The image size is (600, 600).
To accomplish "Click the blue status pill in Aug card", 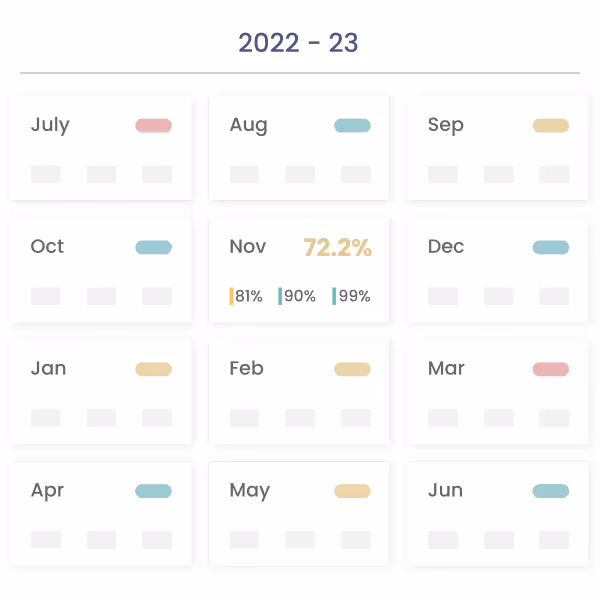I will (352, 126).
